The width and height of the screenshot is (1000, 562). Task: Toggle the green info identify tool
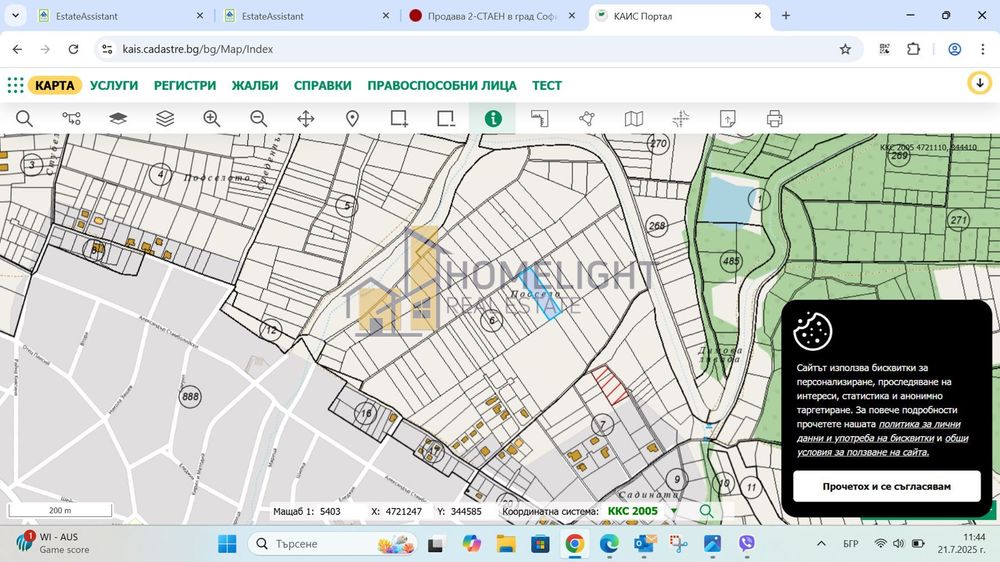[x=492, y=118]
